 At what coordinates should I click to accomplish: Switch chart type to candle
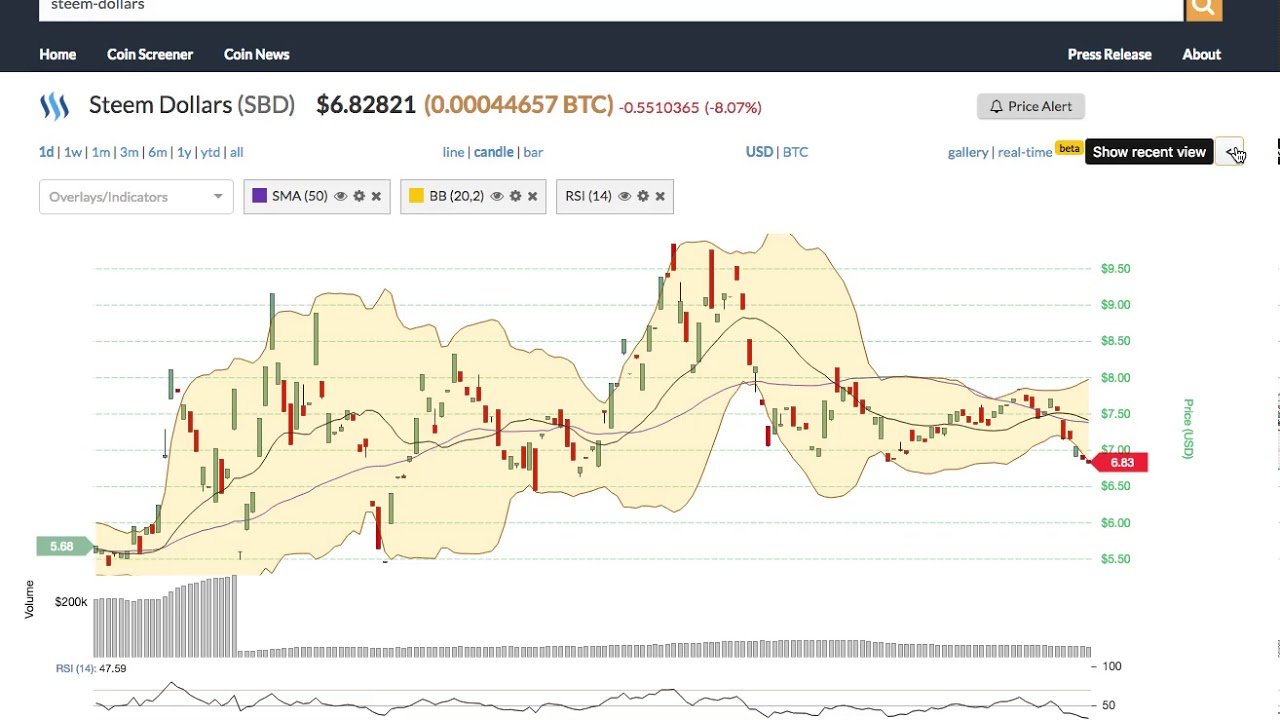[x=494, y=152]
